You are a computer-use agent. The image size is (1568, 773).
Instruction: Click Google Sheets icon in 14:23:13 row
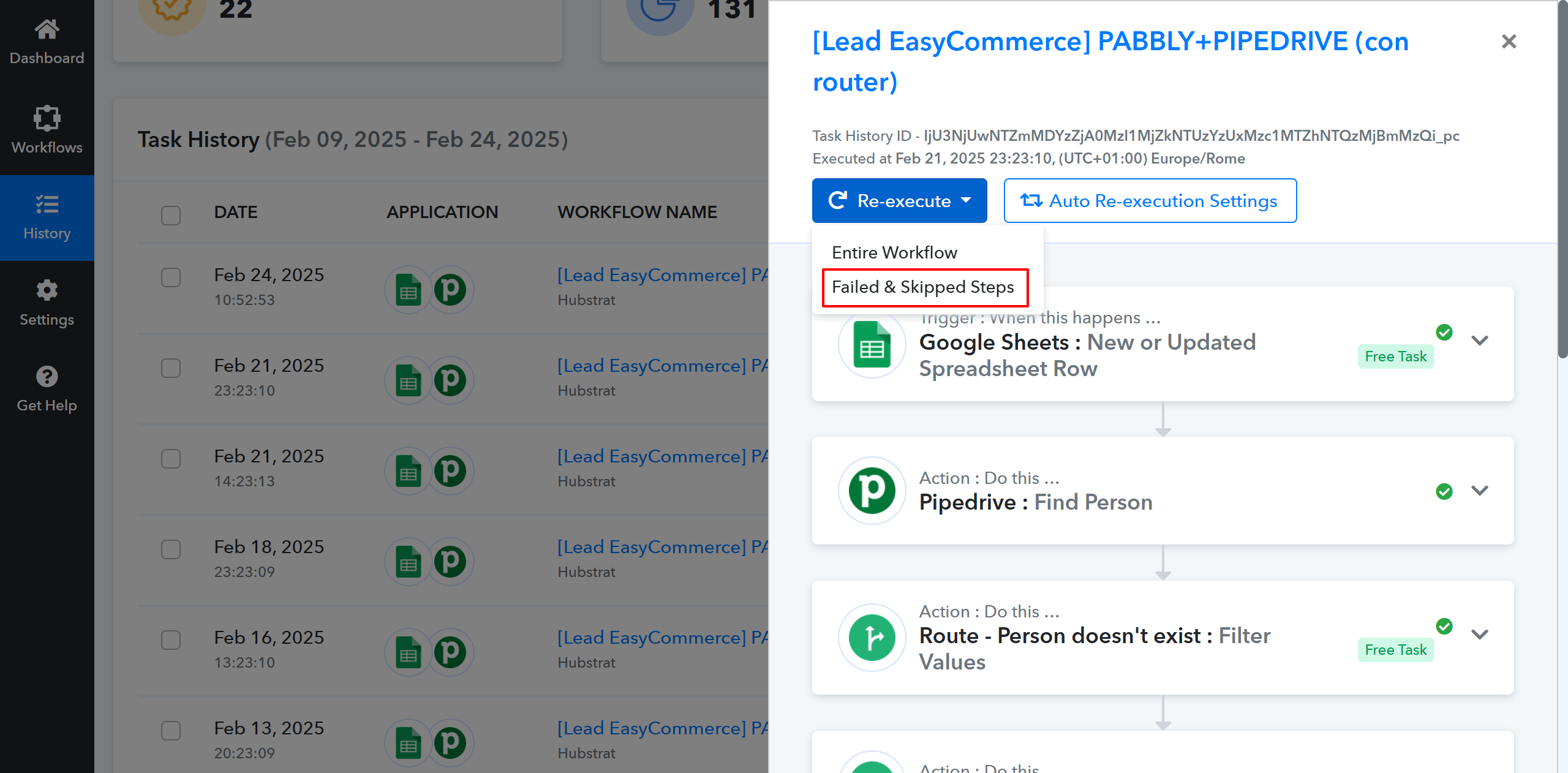pyautogui.click(x=408, y=470)
